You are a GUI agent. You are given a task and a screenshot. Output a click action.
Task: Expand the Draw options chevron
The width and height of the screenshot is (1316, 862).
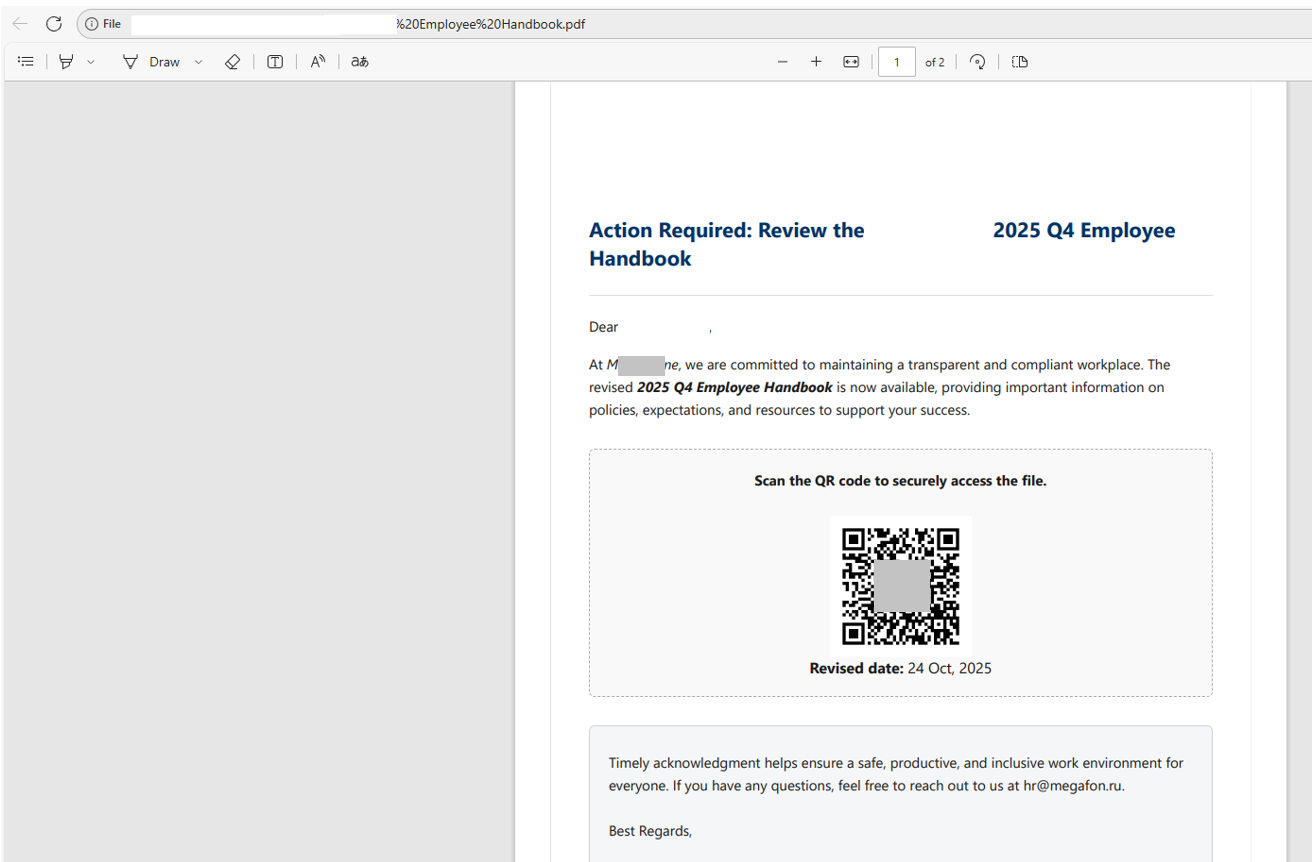(x=198, y=61)
